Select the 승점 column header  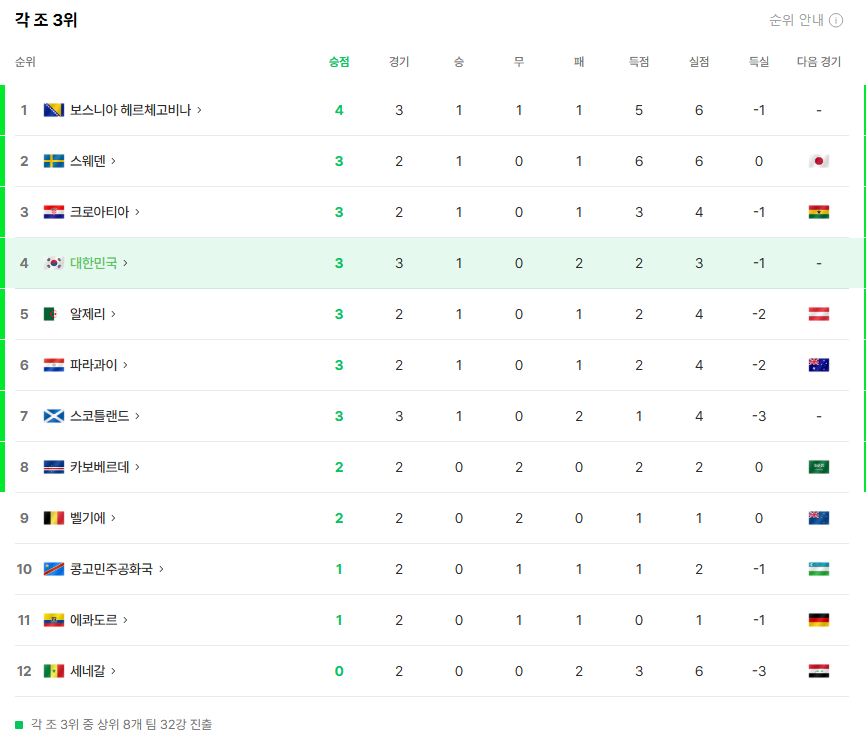[339, 62]
